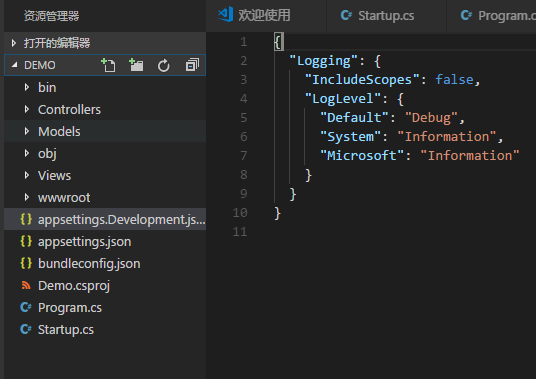Click the New File icon in DEMO header
This screenshot has width=536, height=379.
click(x=108, y=65)
